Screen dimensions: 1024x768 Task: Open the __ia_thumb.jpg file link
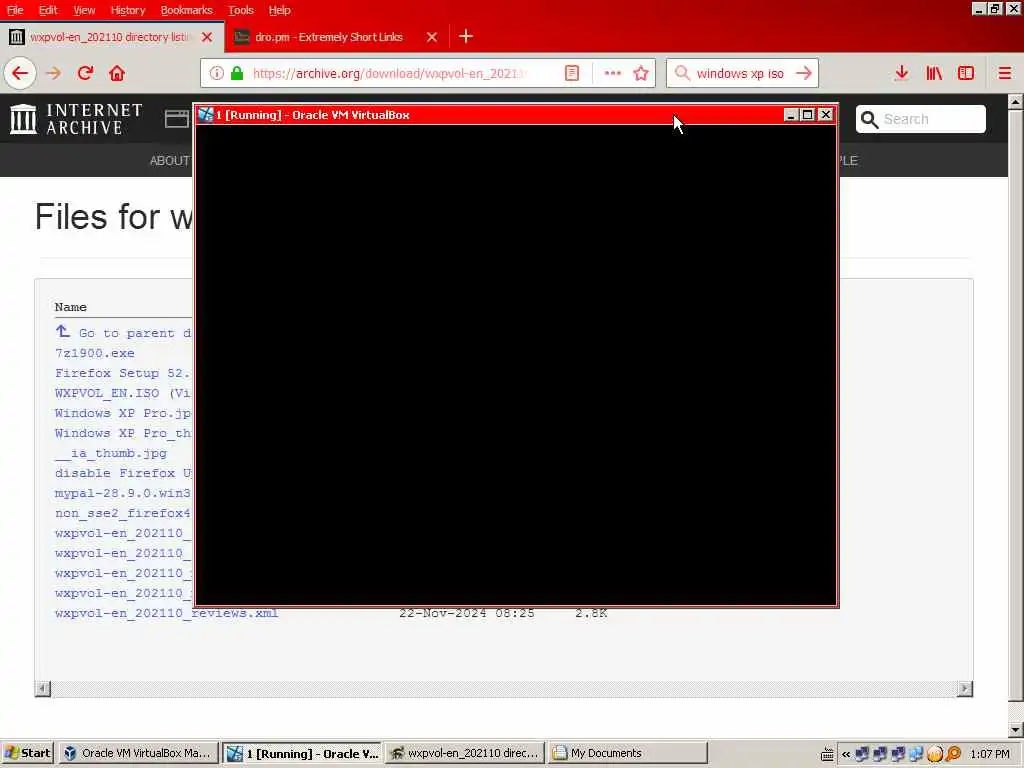click(111, 453)
